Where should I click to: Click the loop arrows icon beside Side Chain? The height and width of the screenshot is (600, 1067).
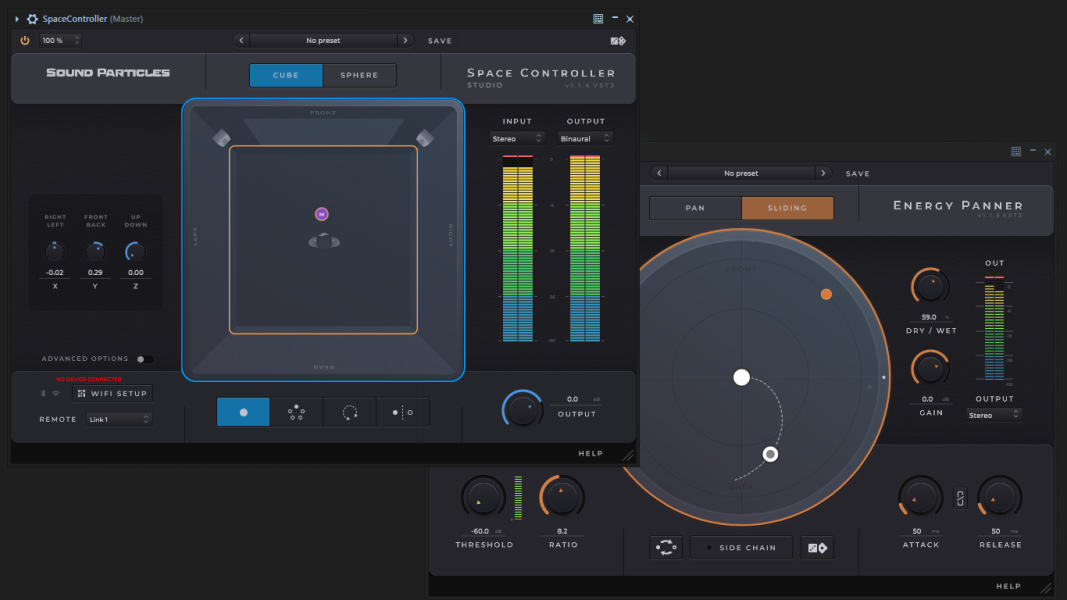point(666,548)
